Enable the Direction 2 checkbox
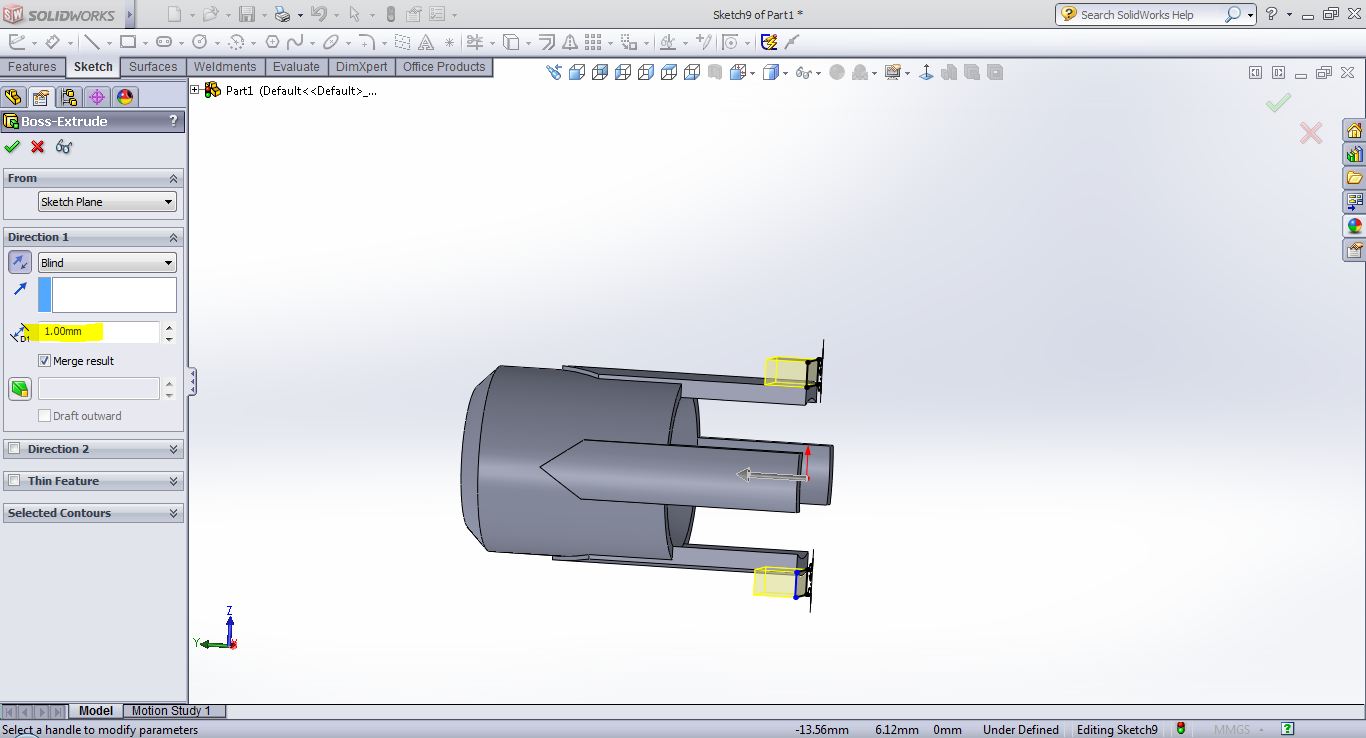The image size is (1366, 738). pyautogui.click(x=14, y=449)
